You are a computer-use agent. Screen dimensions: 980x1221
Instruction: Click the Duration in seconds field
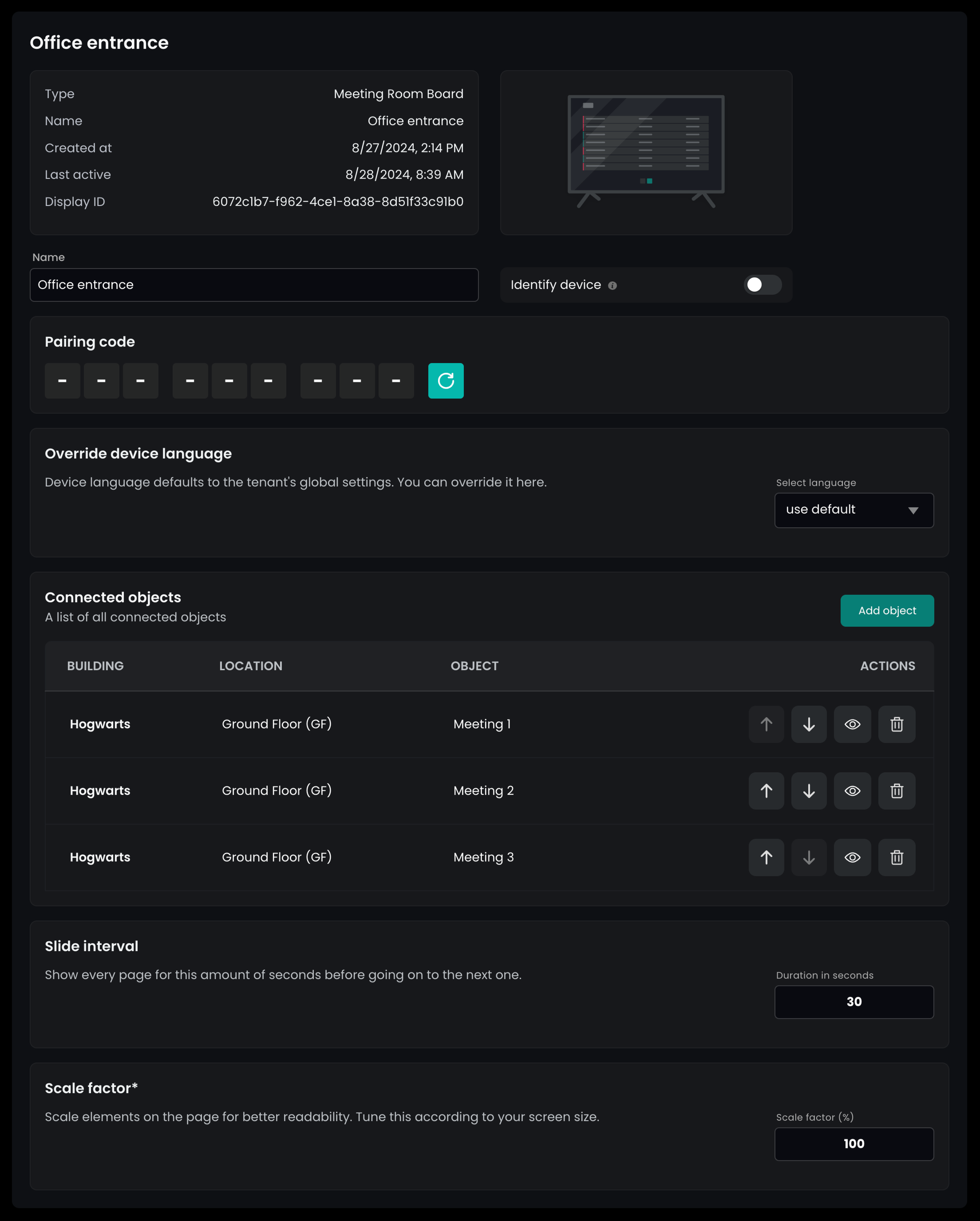[x=854, y=1002]
